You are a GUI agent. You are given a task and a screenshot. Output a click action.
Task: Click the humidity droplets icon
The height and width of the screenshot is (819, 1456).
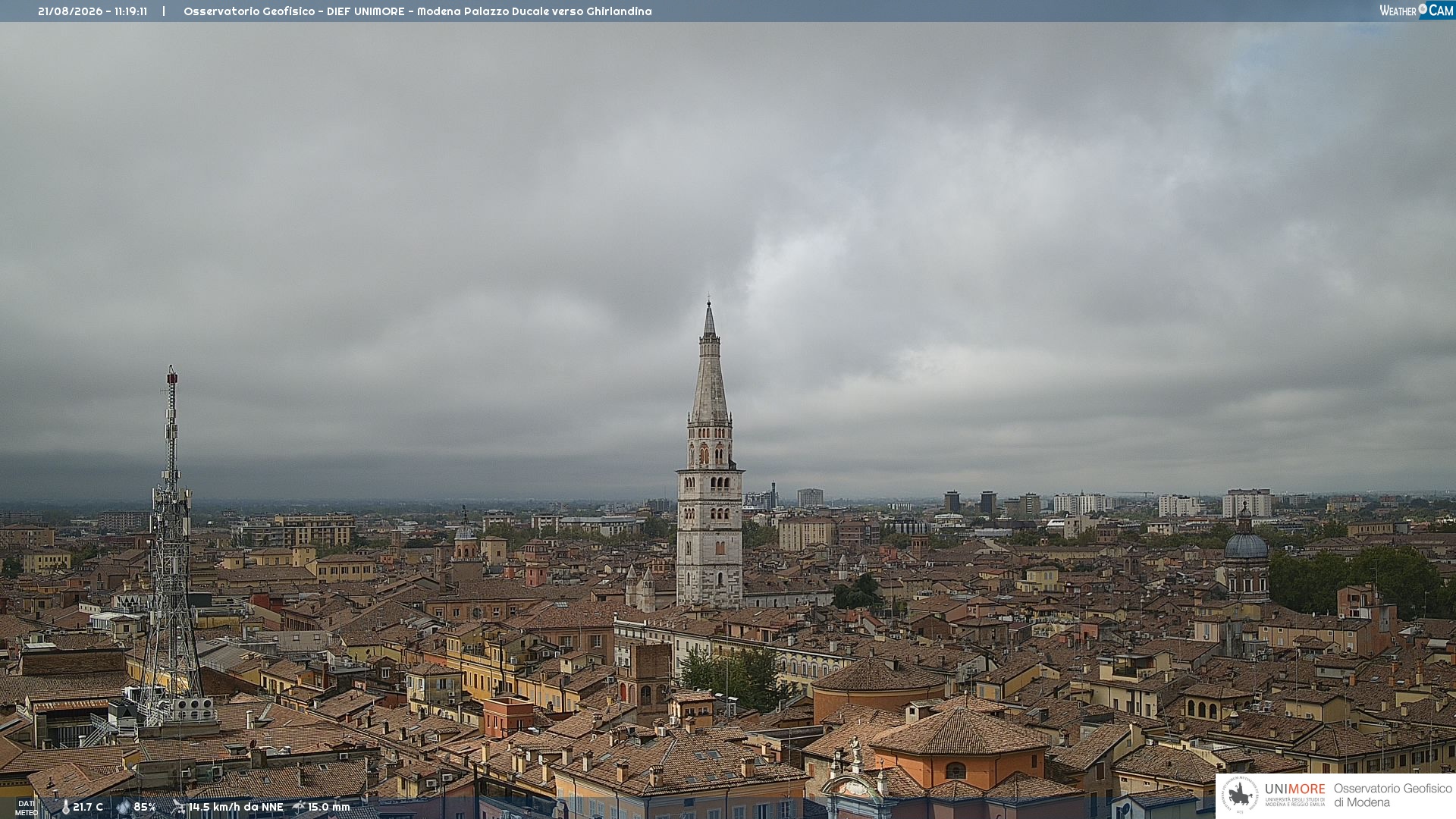[124, 808]
